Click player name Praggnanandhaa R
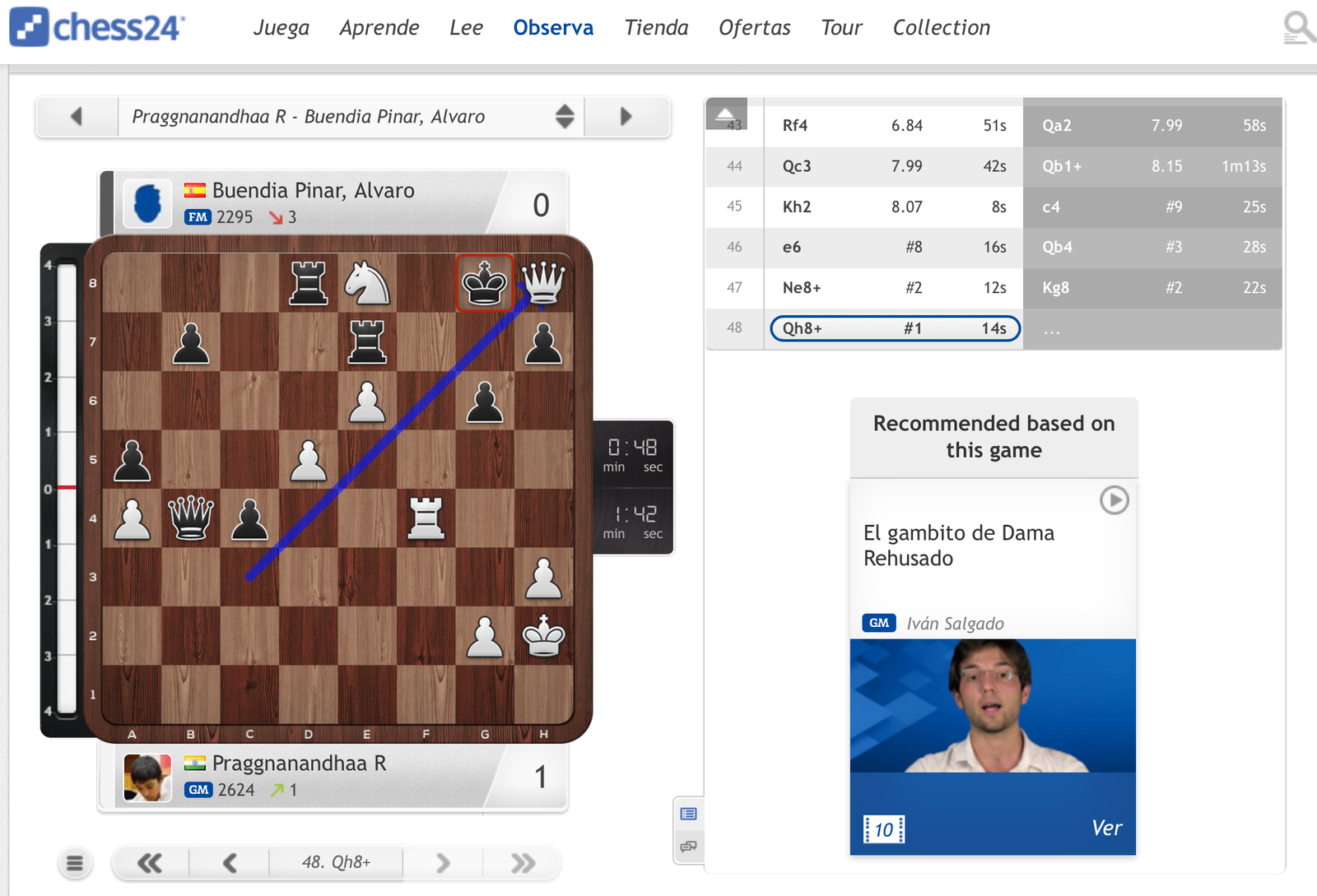This screenshot has width=1317, height=896. (x=300, y=764)
